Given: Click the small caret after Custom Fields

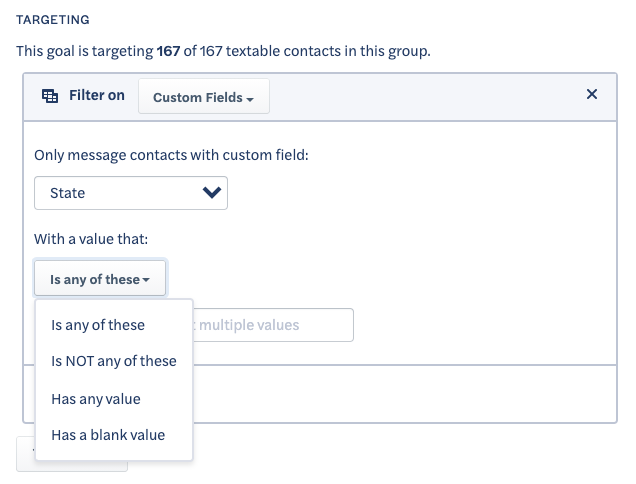Looking at the screenshot, I should (x=250, y=99).
